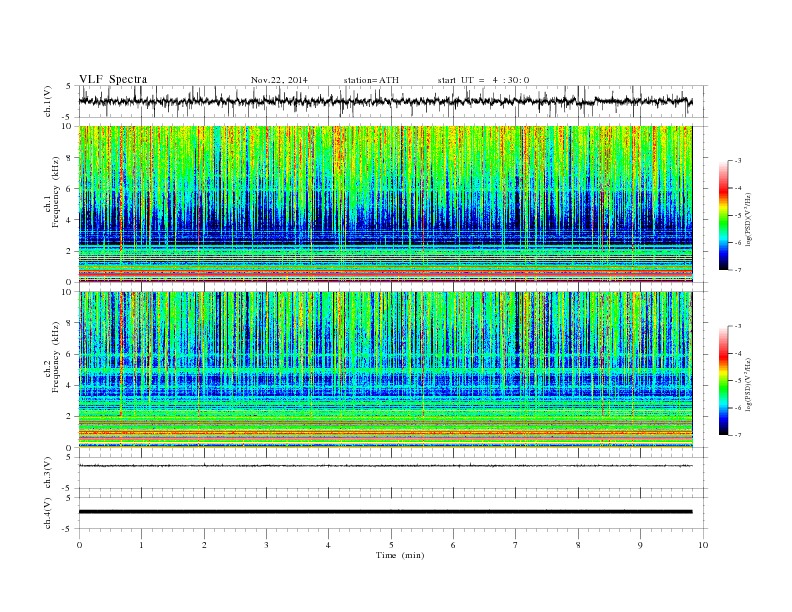Click the "VLF Spectra" title text

[113, 79]
